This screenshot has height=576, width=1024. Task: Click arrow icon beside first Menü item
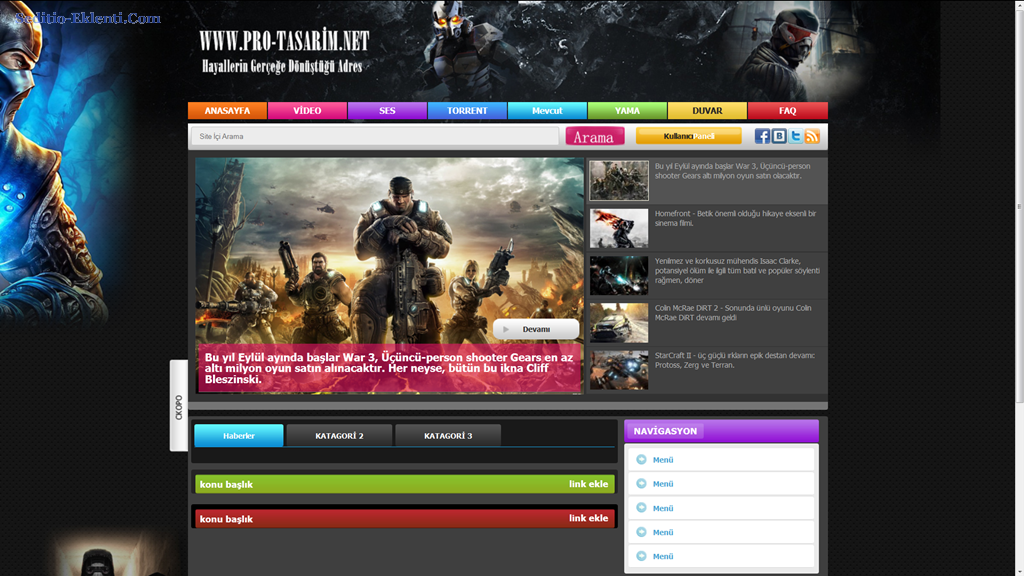coord(641,460)
